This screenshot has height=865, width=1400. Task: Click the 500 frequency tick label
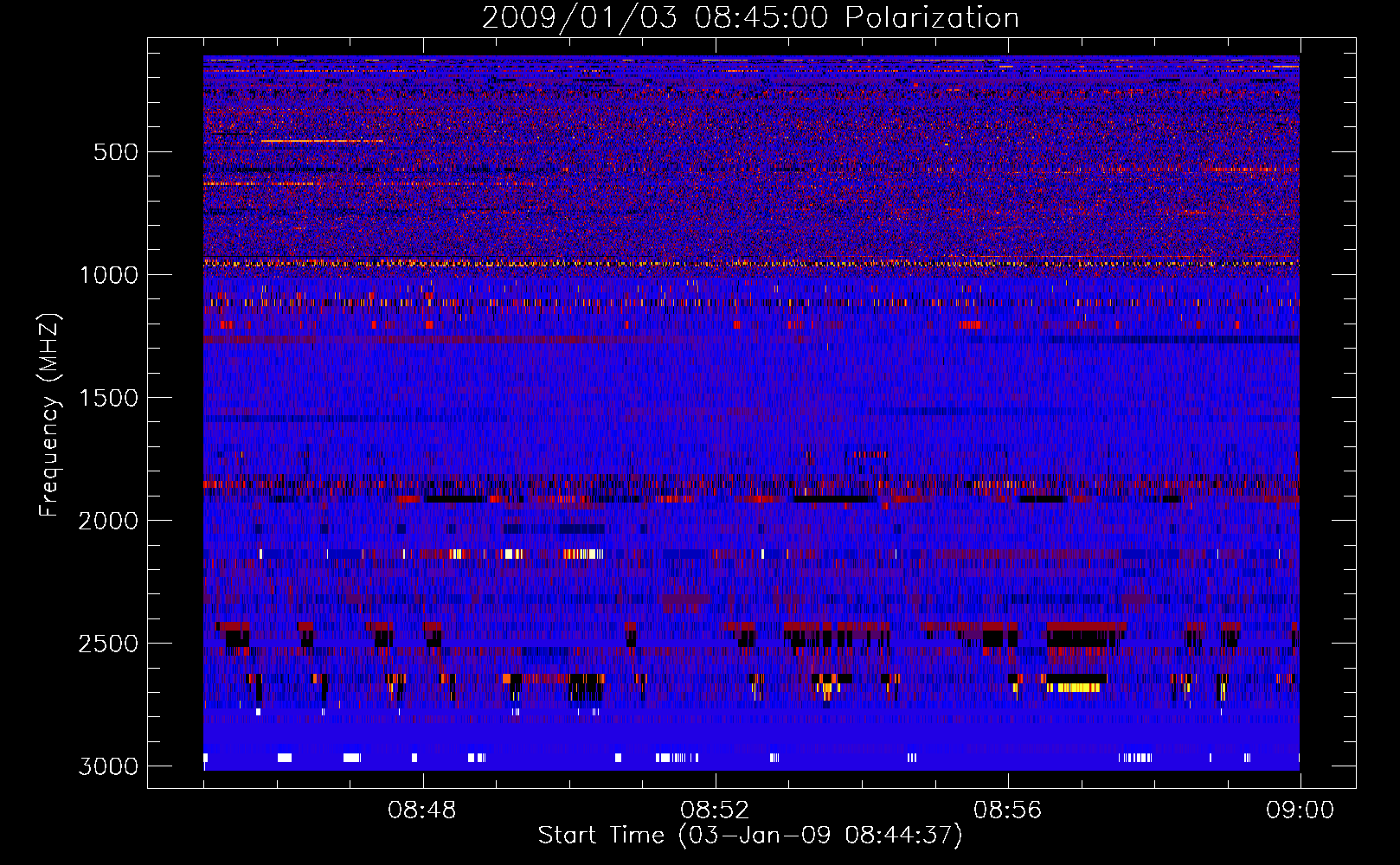coord(116,152)
